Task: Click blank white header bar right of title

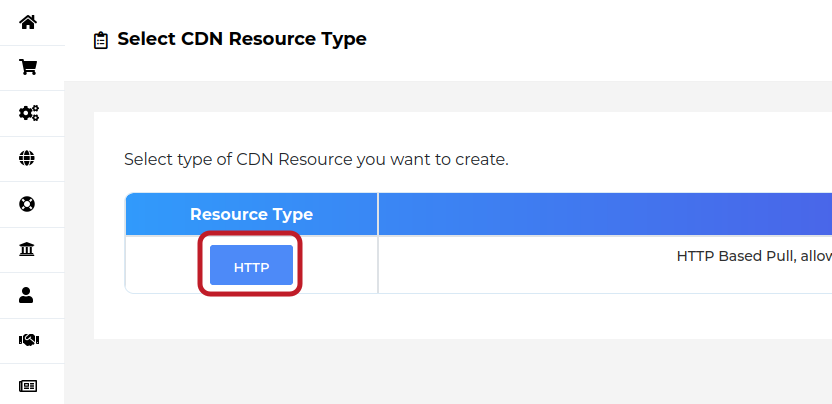Action: [600, 40]
